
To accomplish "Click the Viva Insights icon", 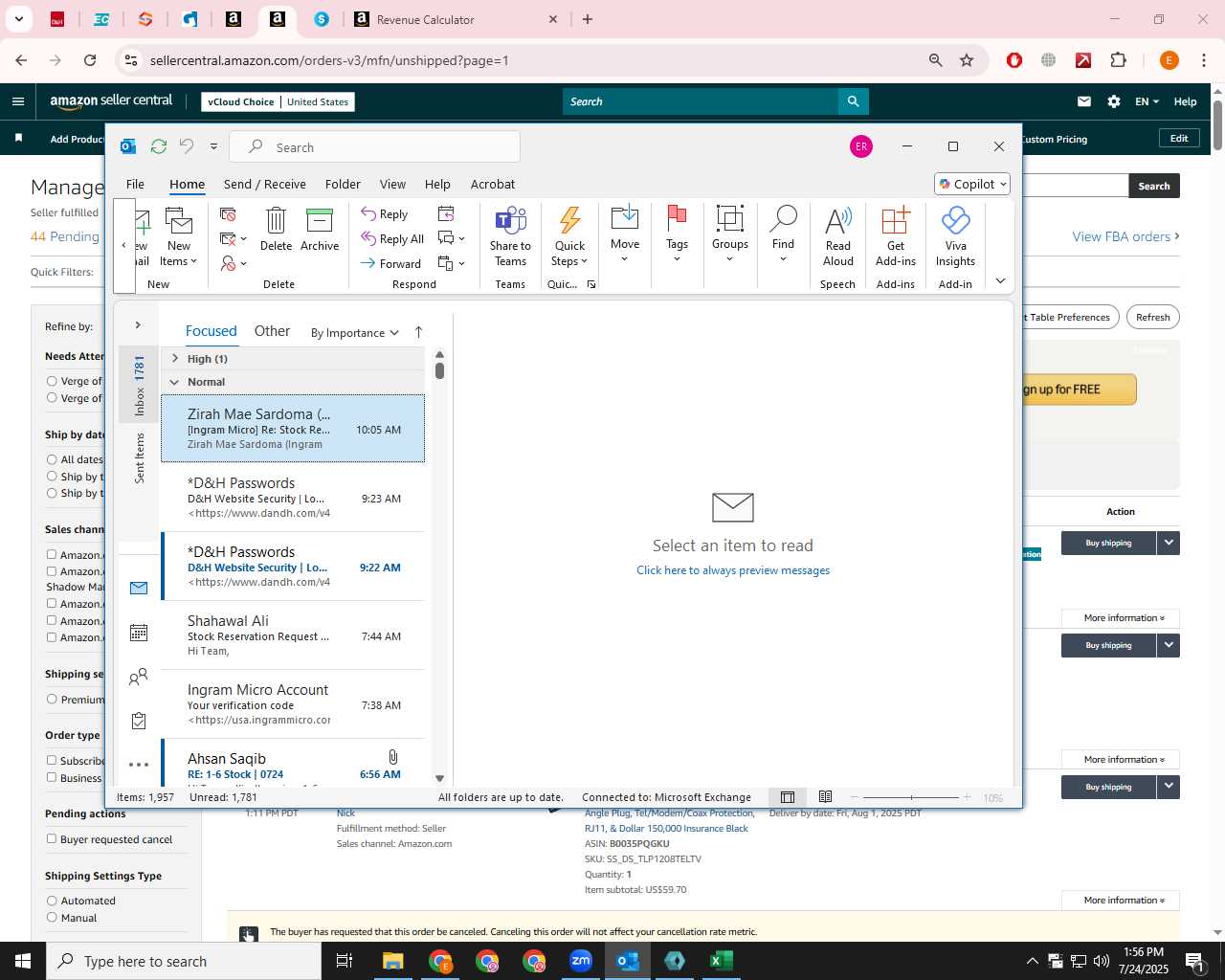I will point(955,236).
